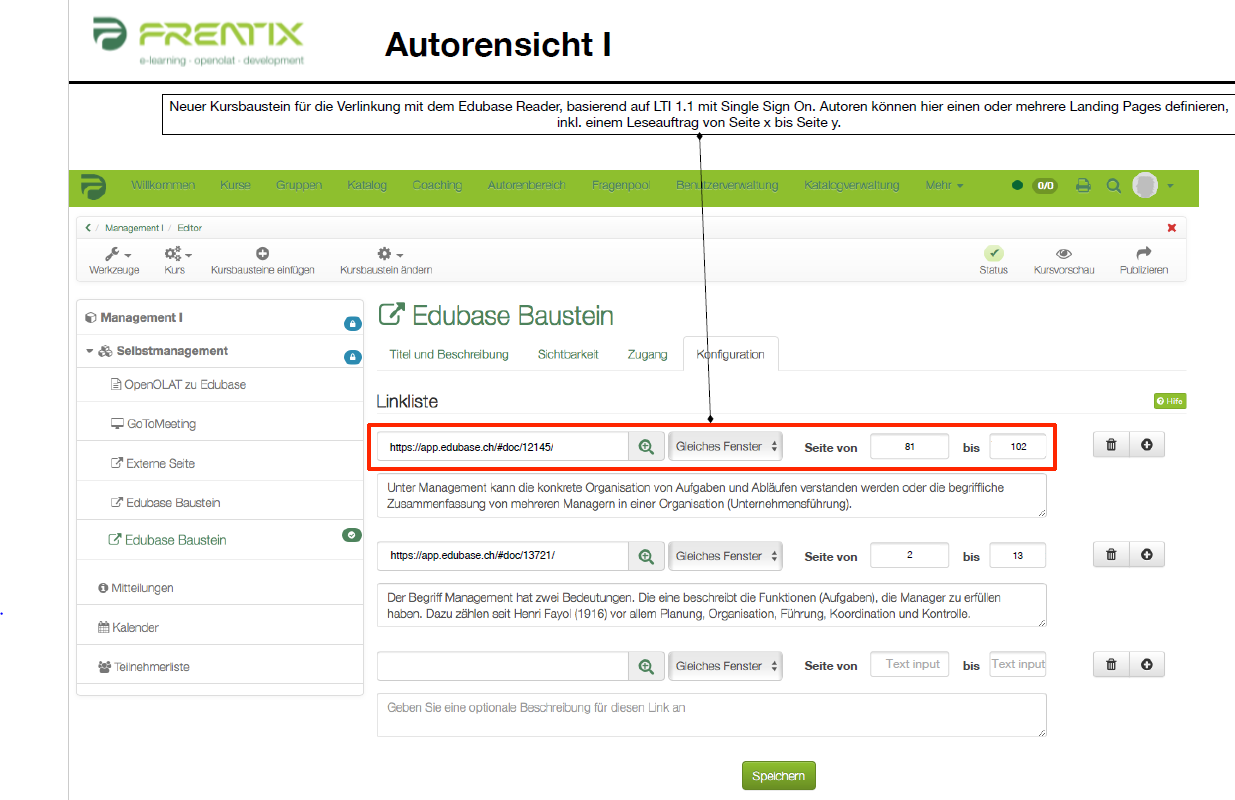
Task: Delete the doc/12145 link row
Action: [1111, 445]
